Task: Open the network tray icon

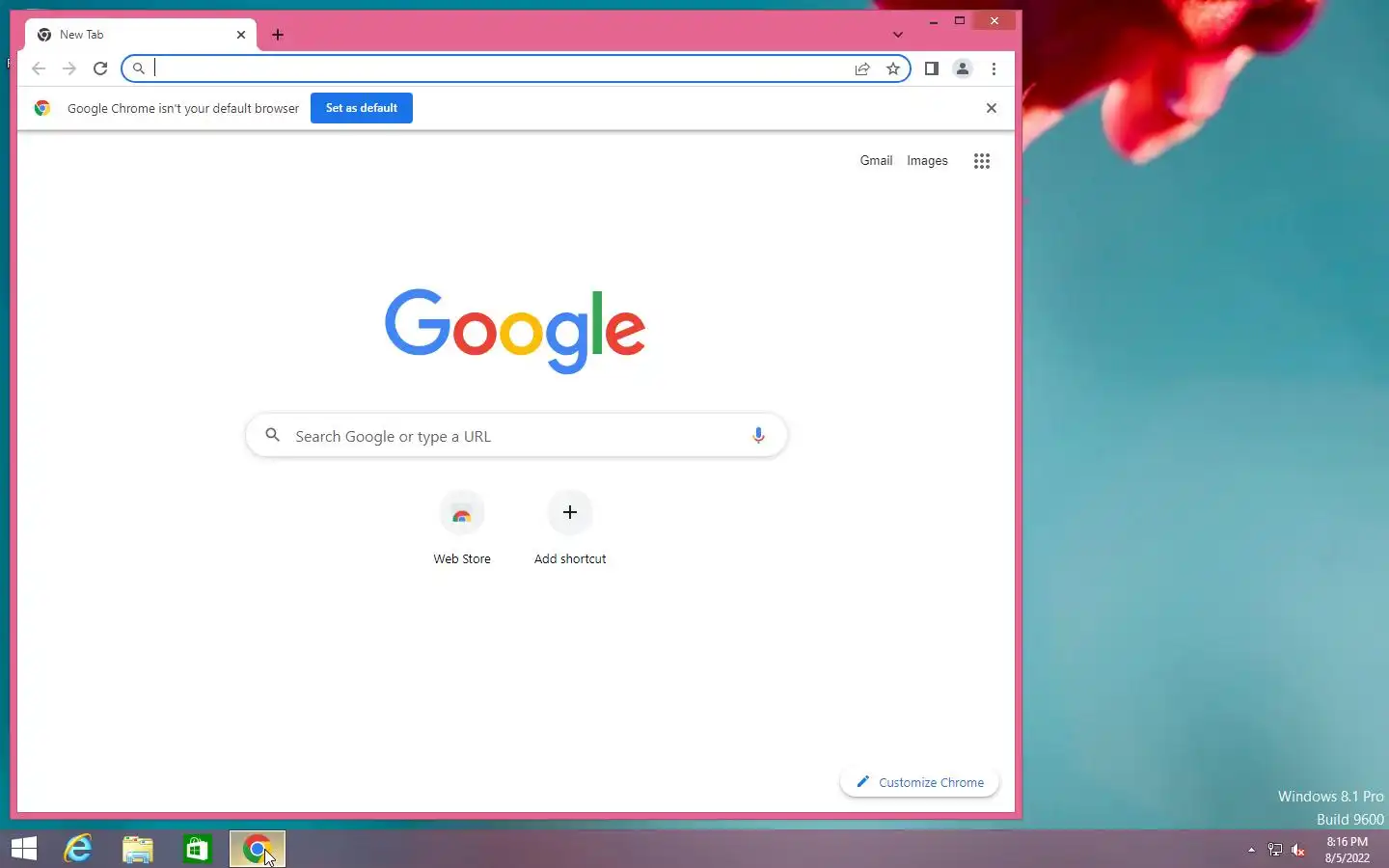Action: click(x=1275, y=850)
